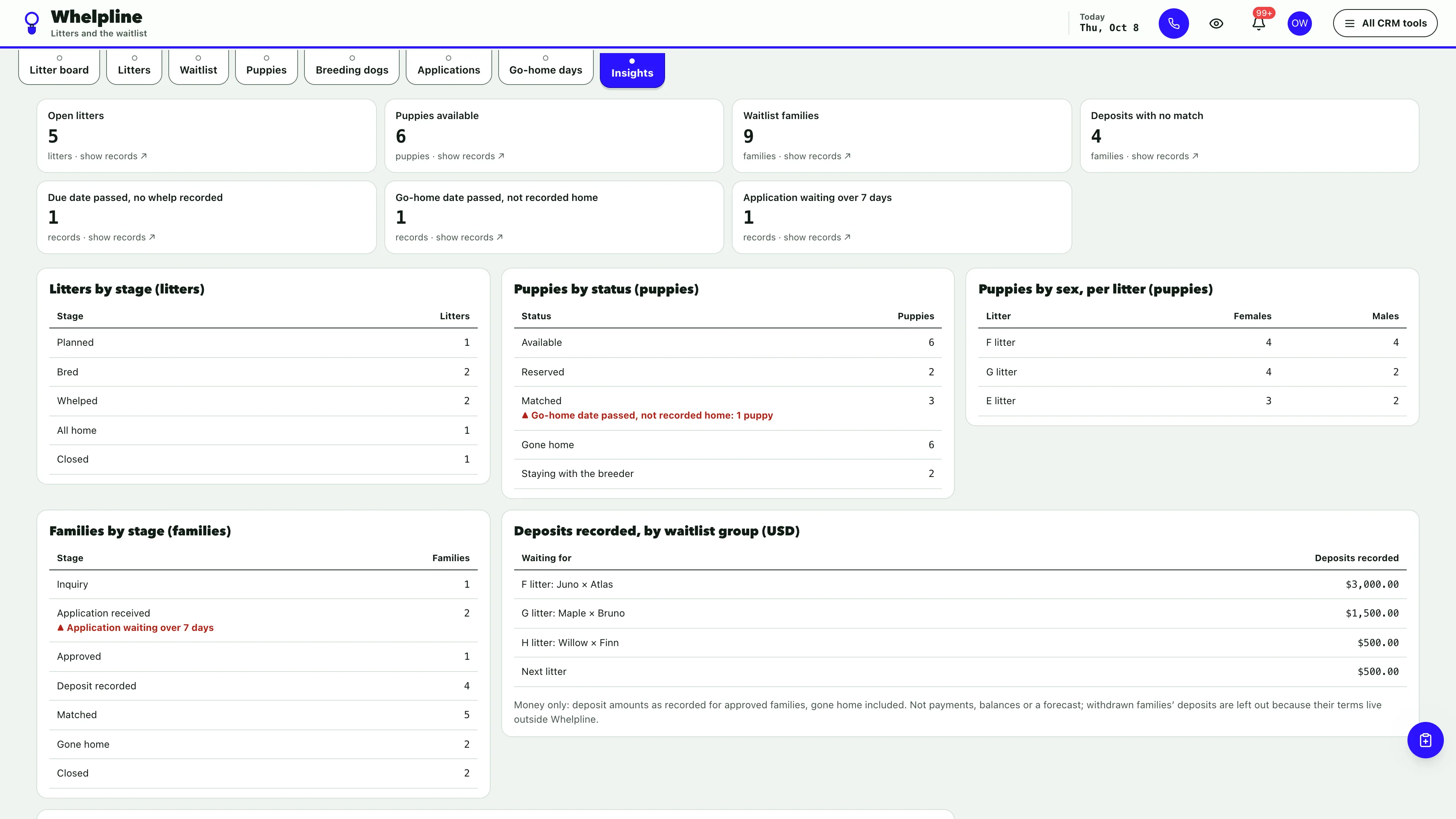1456x819 pixels.
Task: Show records for Open litters
Action: [x=113, y=156]
